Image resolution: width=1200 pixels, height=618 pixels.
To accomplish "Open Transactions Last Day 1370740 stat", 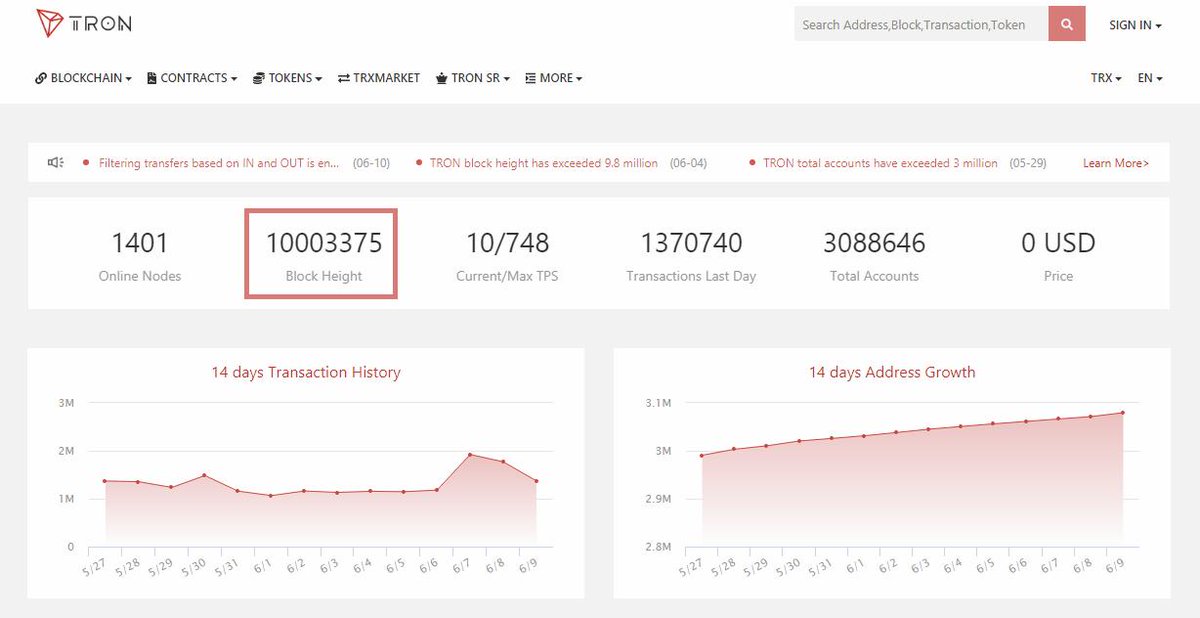I will [691, 254].
